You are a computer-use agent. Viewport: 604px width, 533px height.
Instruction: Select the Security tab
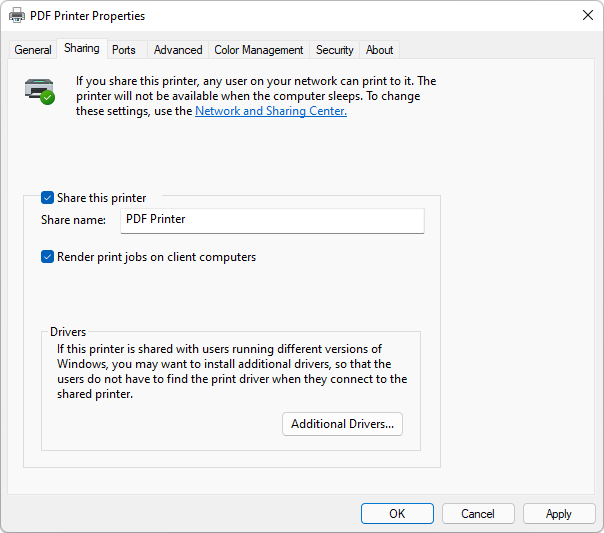[334, 50]
